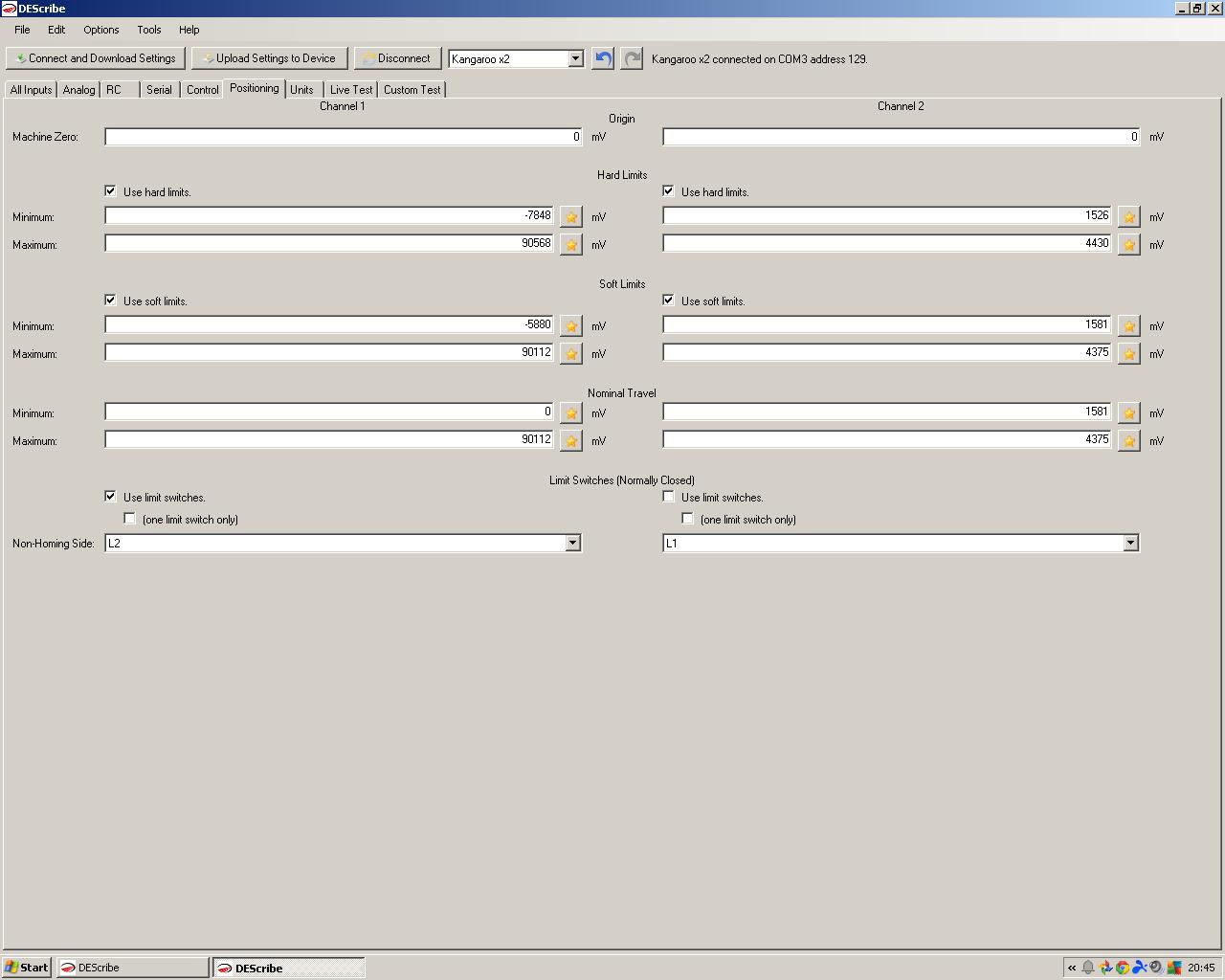Open the Help menu

click(189, 30)
